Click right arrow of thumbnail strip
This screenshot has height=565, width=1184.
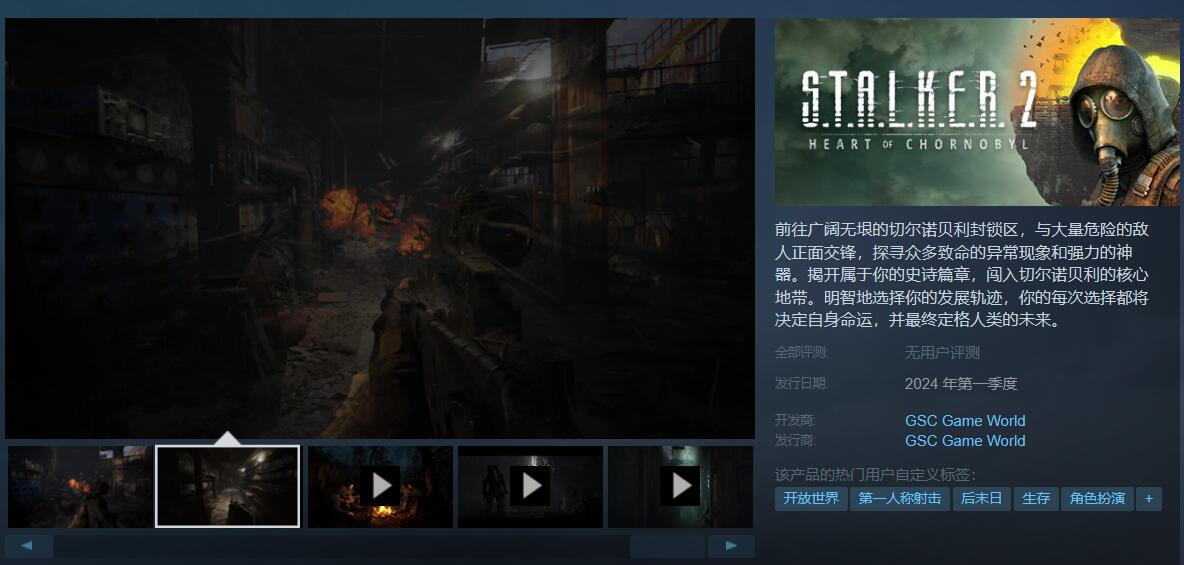731,546
